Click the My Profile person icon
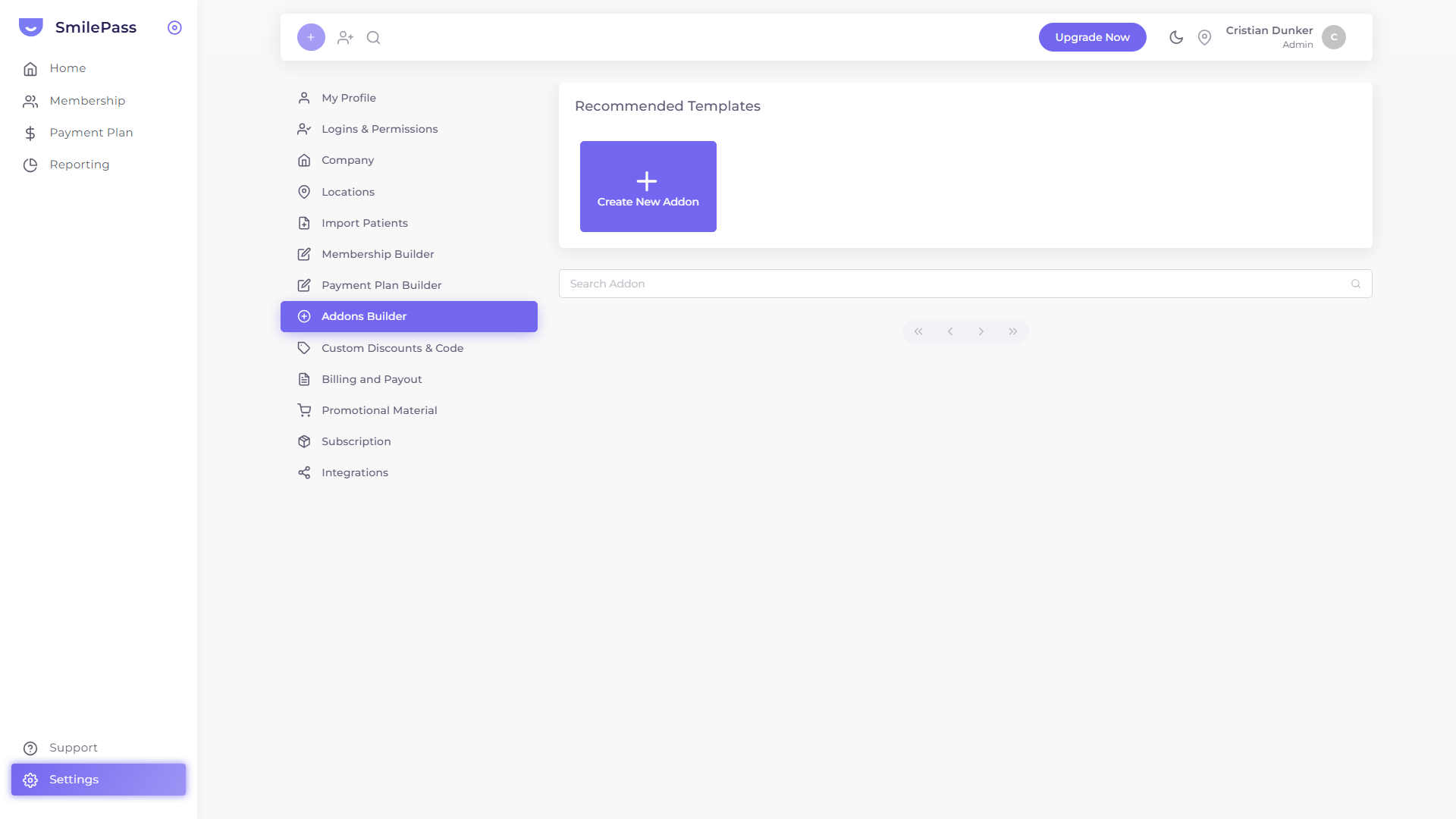The height and width of the screenshot is (819, 1456). (304, 98)
